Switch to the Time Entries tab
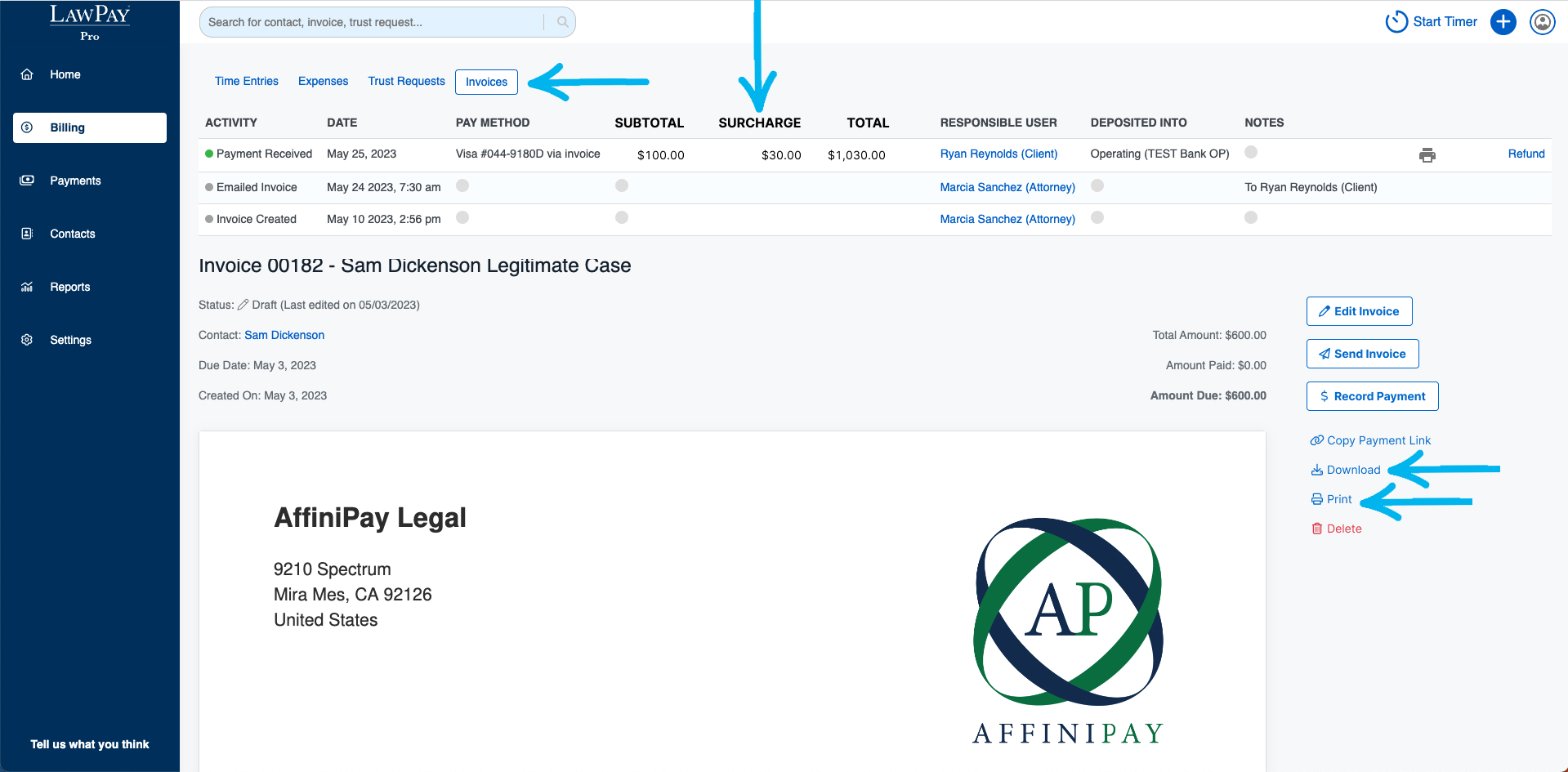 tap(246, 81)
